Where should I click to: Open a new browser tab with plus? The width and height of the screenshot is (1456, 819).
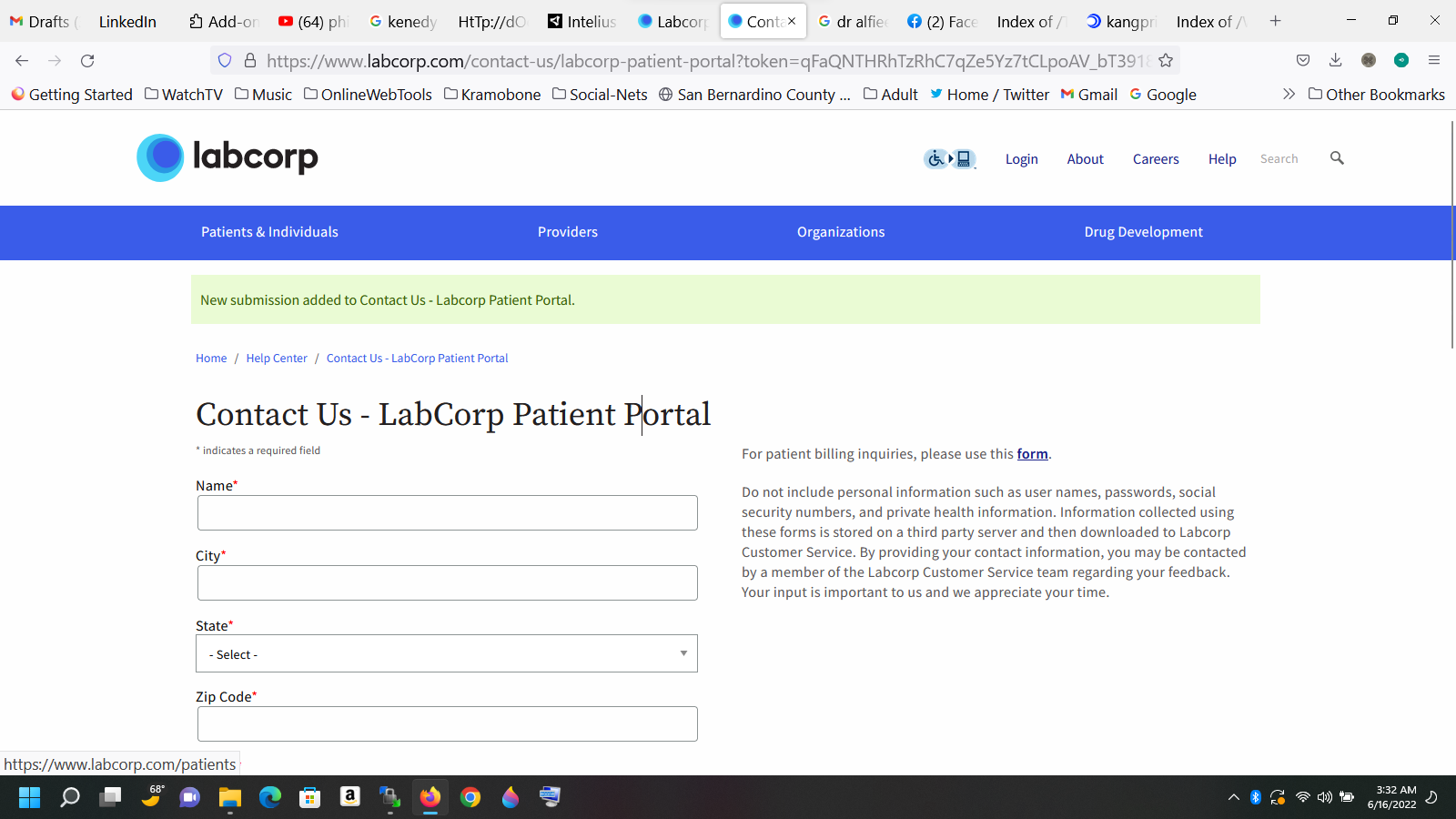(x=1275, y=21)
